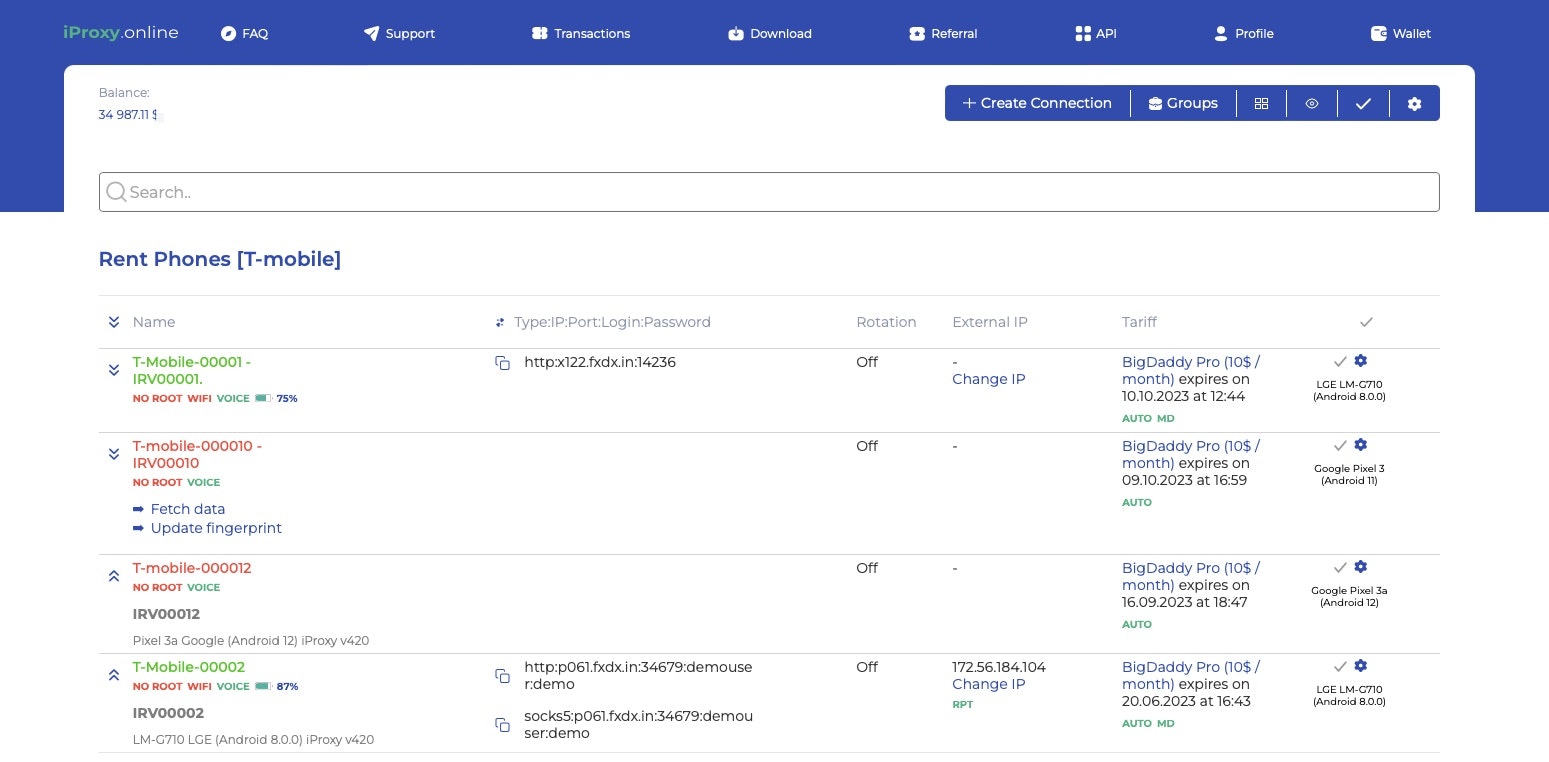This screenshot has width=1549, height=762.
Task: Select the T-mobile-000012 row checkmark
Action: [x=1340, y=567]
